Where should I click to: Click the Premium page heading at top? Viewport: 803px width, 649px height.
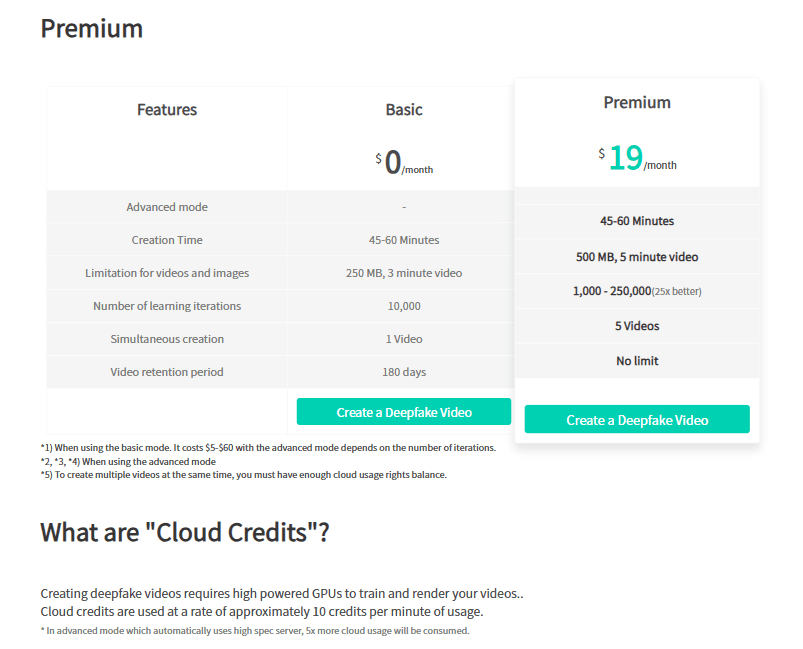91,28
